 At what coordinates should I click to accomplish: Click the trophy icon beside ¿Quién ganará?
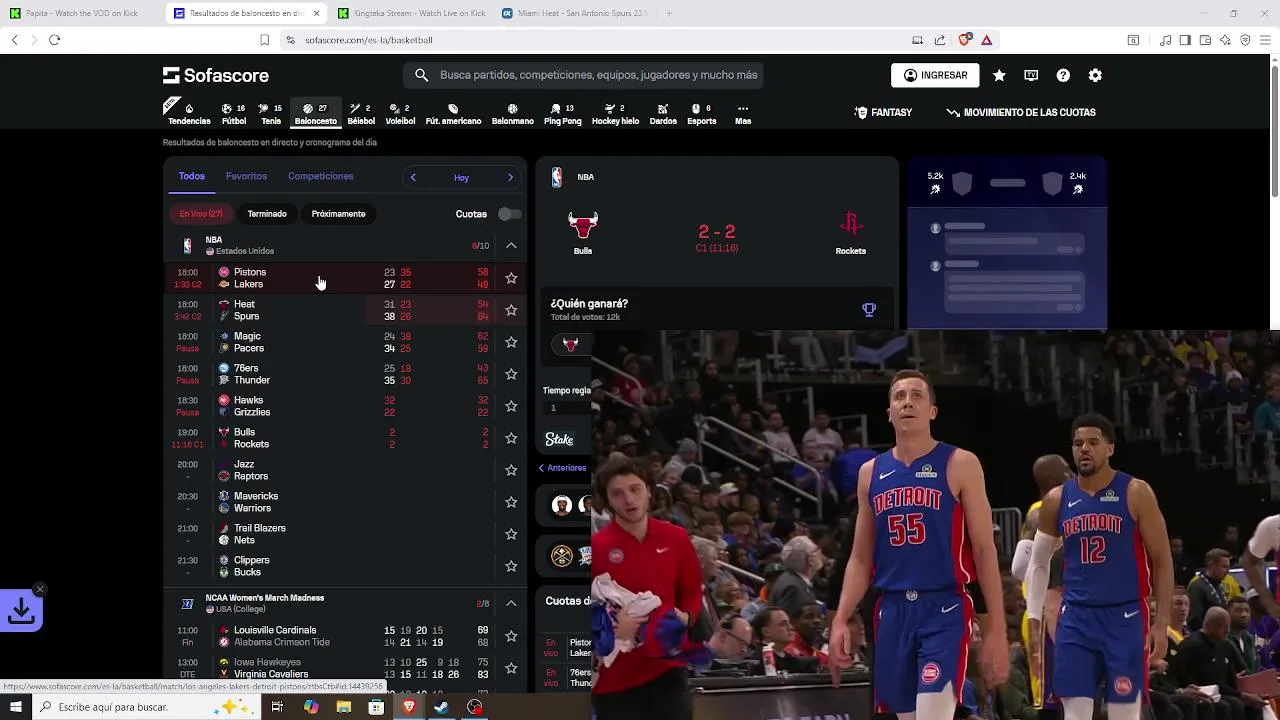869,310
